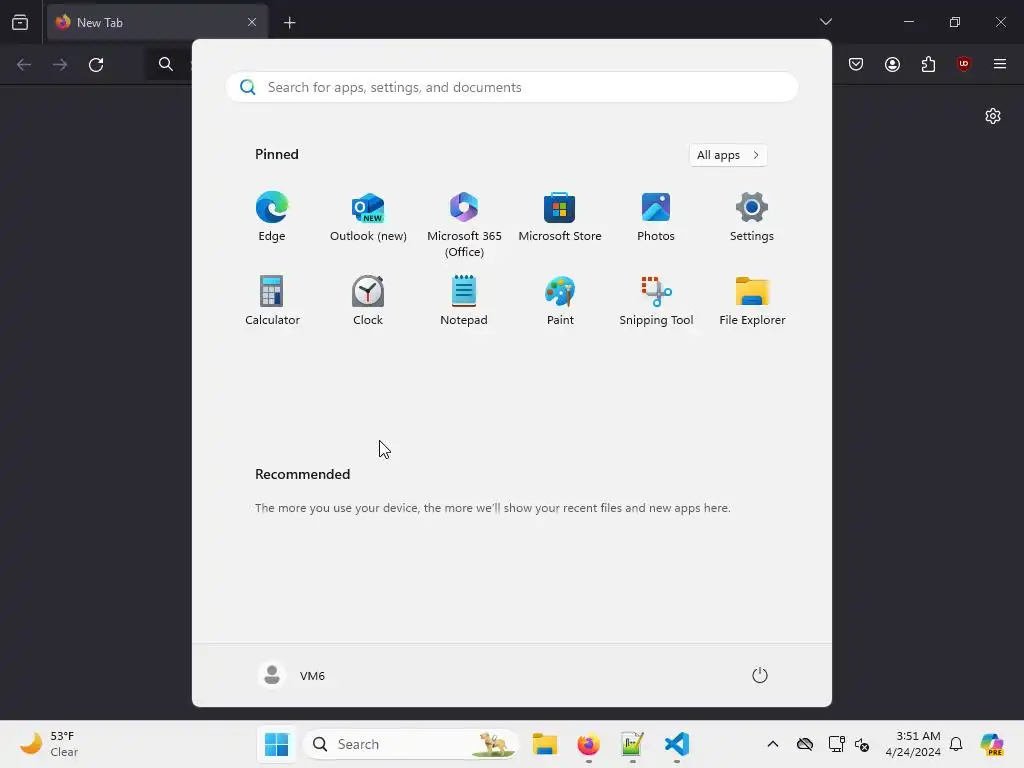The image size is (1024, 768).
Task: Switch to Firefox on the taskbar
Action: [588, 744]
